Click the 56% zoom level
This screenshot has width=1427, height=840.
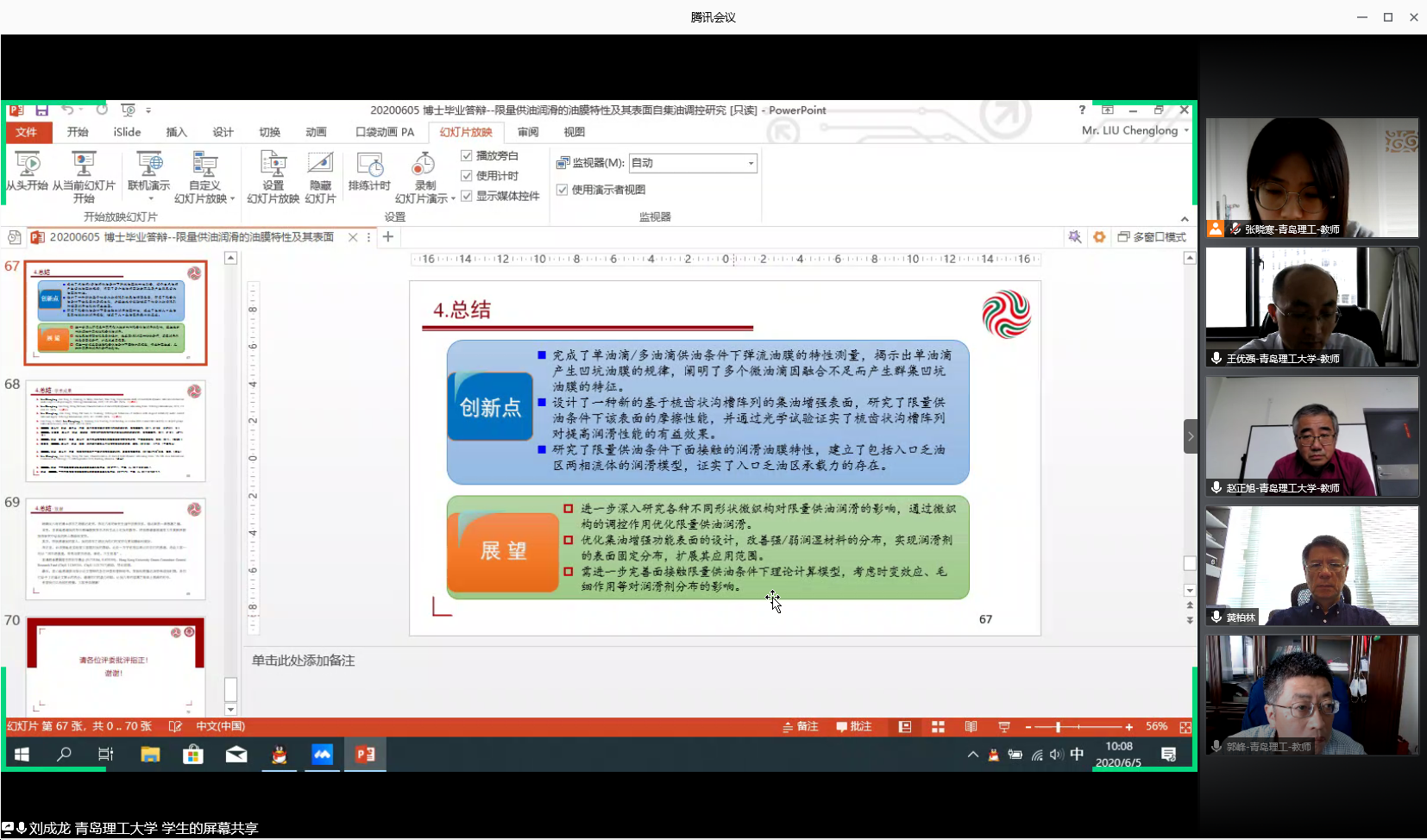(x=1156, y=727)
